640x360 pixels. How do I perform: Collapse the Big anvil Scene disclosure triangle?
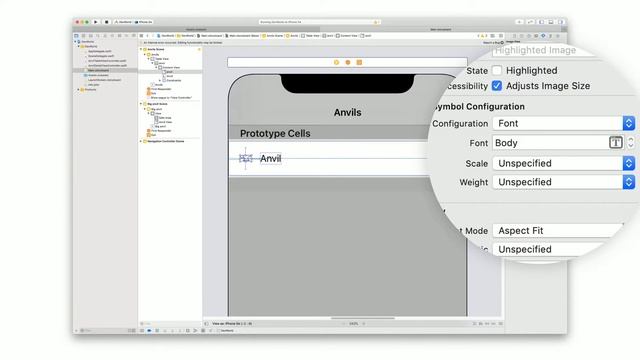(141, 104)
